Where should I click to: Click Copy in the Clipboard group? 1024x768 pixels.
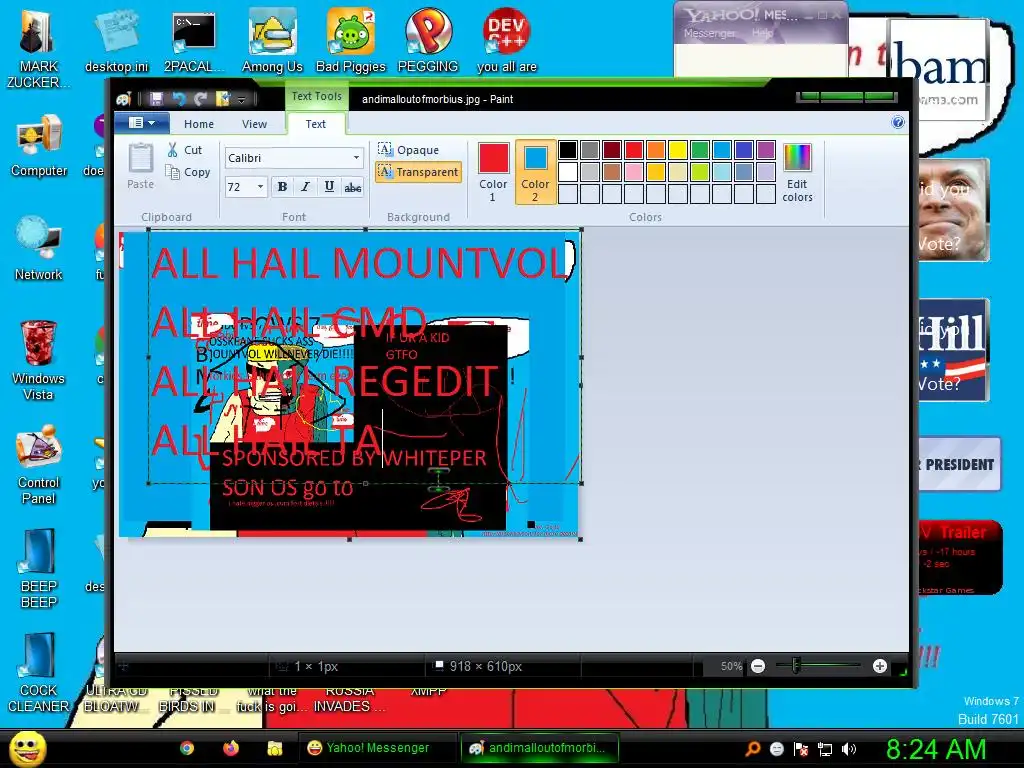point(188,172)
